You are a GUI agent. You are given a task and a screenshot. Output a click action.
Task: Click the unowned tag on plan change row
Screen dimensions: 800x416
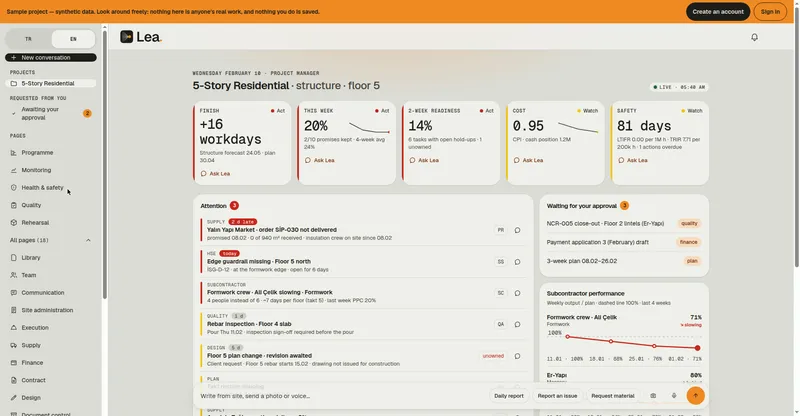(493, 356)
